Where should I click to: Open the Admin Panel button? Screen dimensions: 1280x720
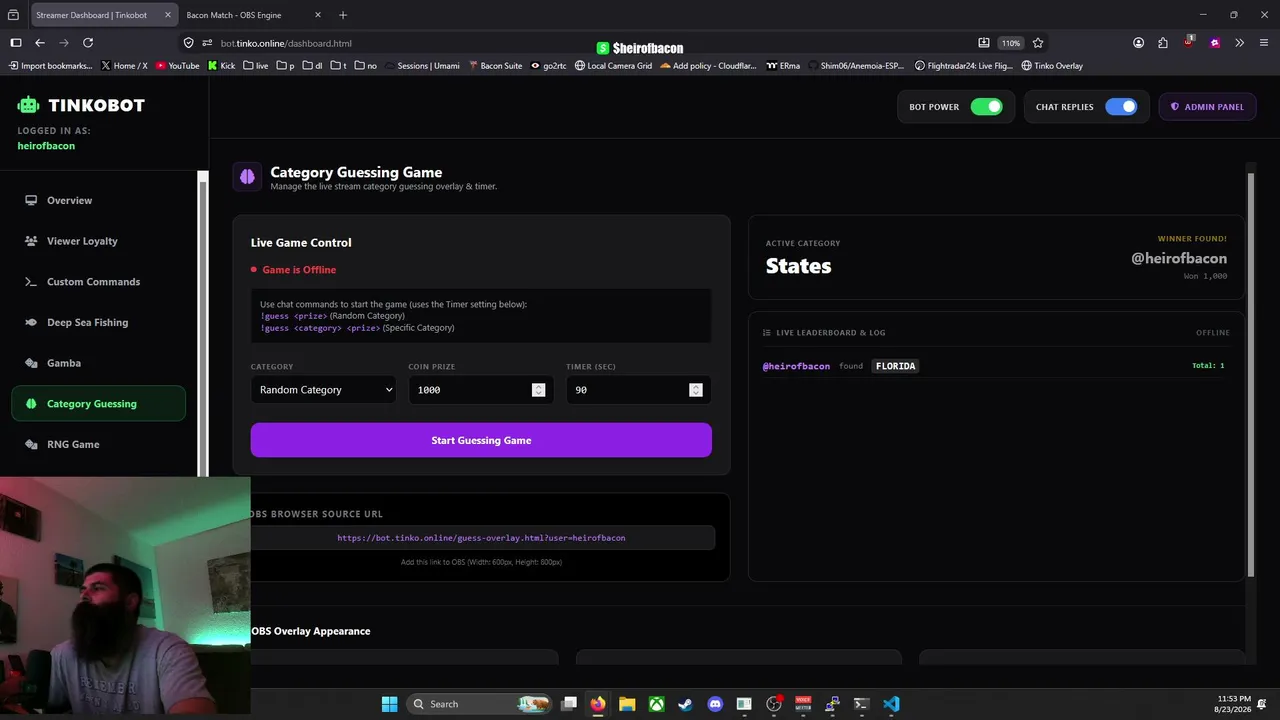coord(1207,107)
